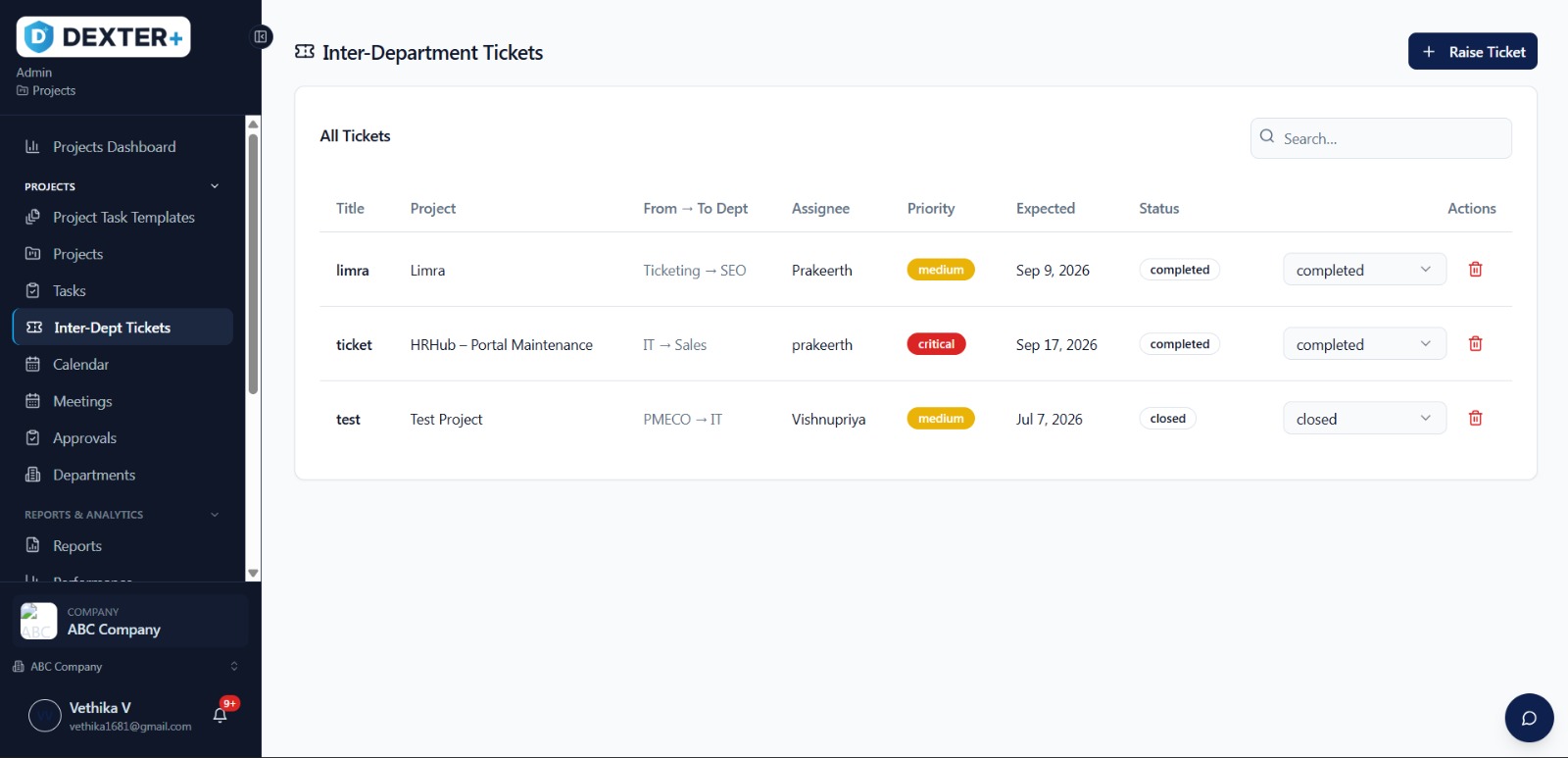Delete the HRHub ticket via trash icon
1568x758 pixels.
pos(1475,344)
